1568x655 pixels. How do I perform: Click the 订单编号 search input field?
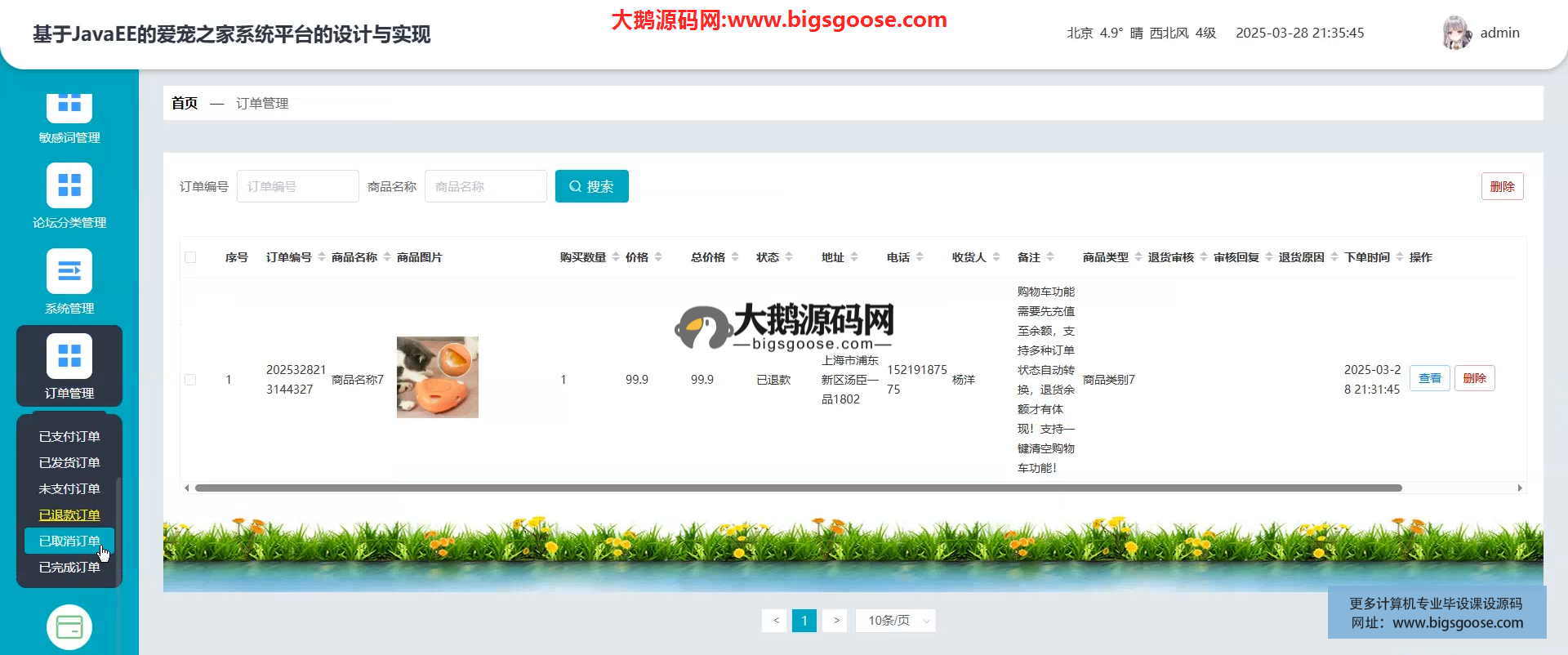click(297, 186)
